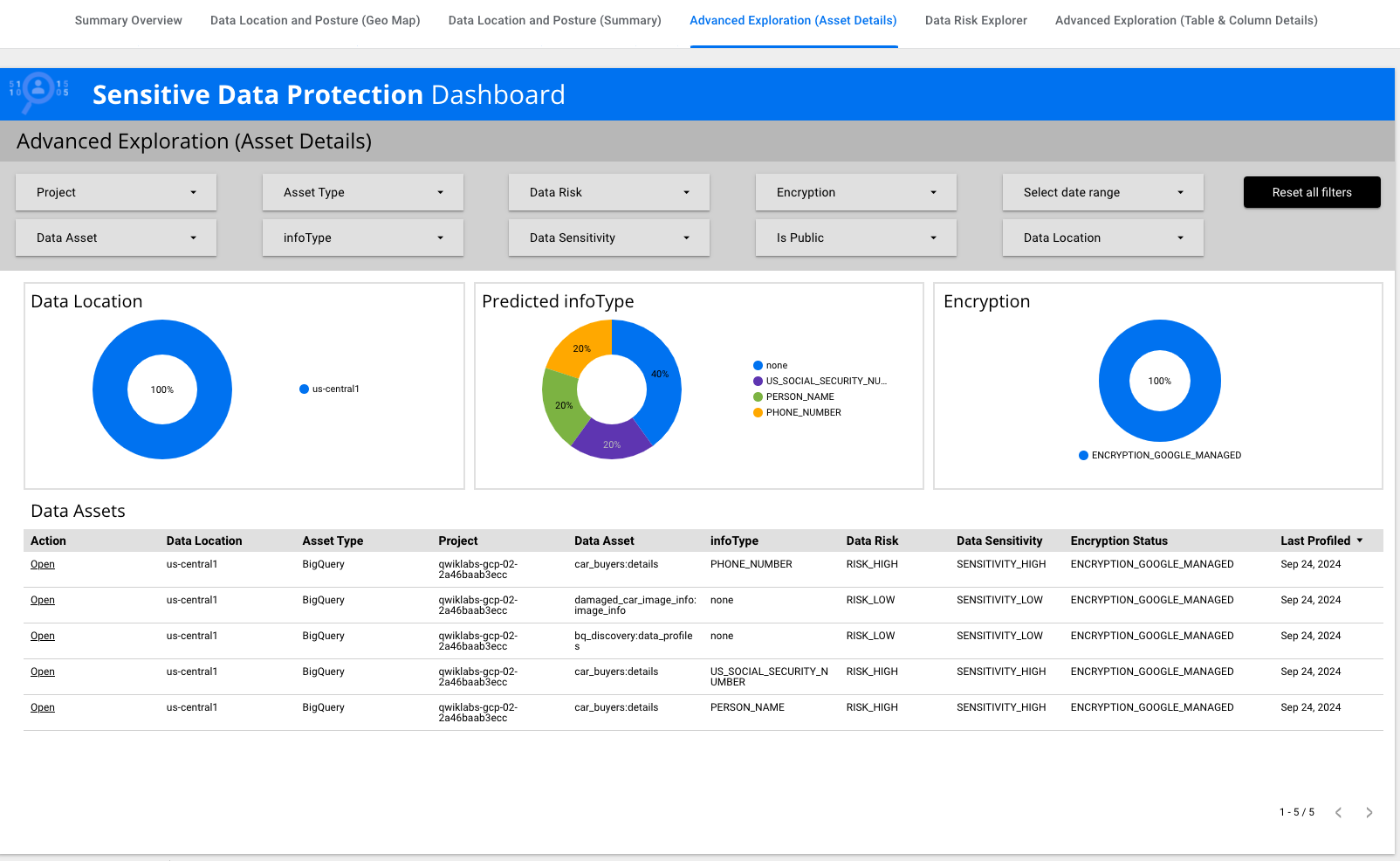Switch to Data Risk Explorer tab
This screenshot has height=861, width=1400.
tap(976, 20)
